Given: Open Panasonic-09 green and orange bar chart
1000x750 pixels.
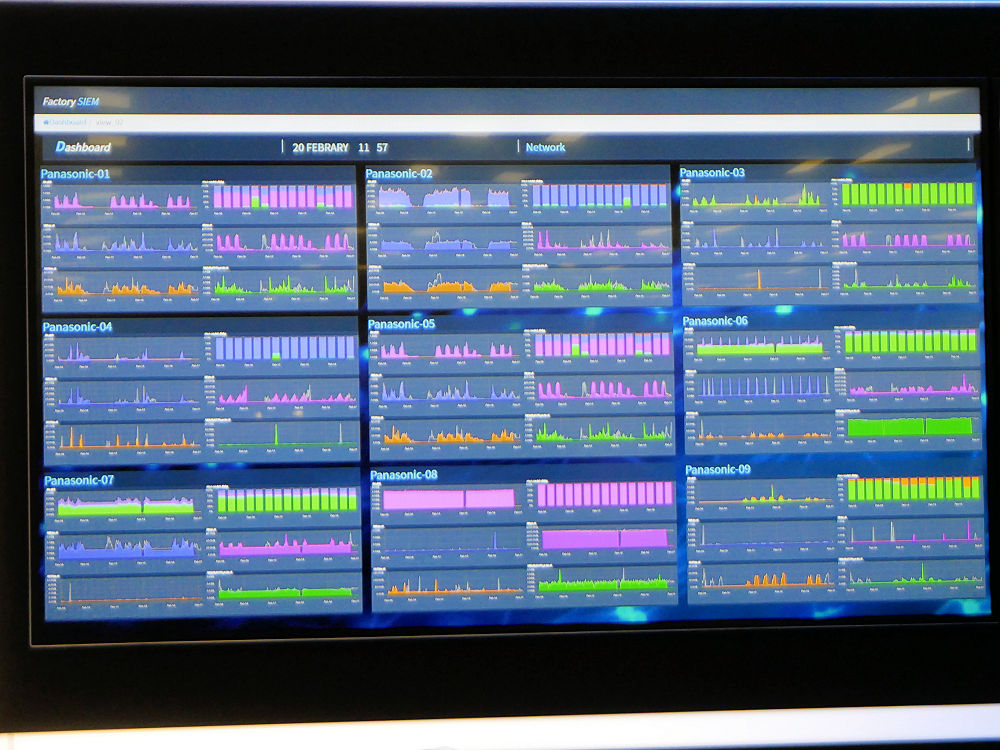Looking at the screenshot, I should pos(910,491).
